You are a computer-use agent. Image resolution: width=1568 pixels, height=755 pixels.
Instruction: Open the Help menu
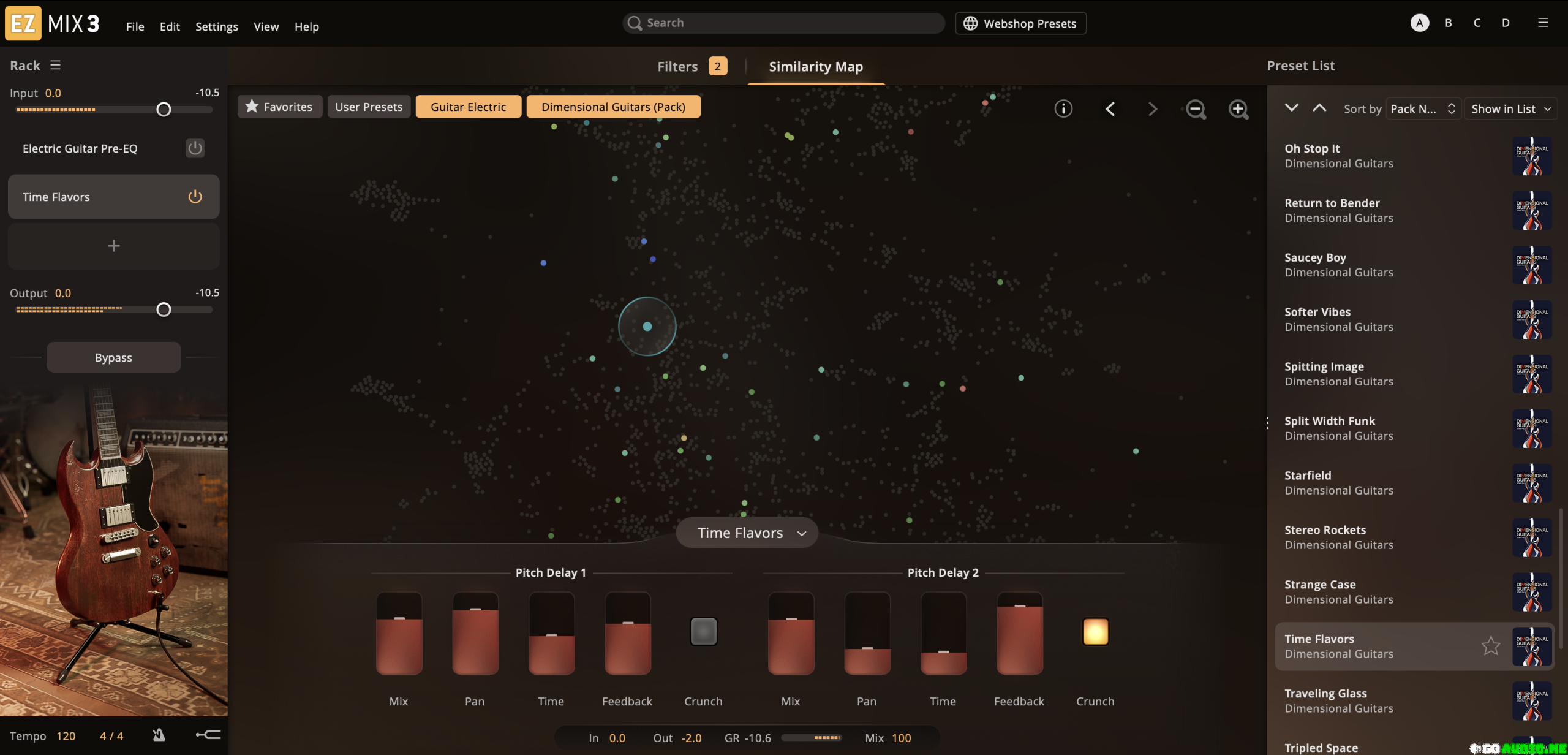(307, 26)
